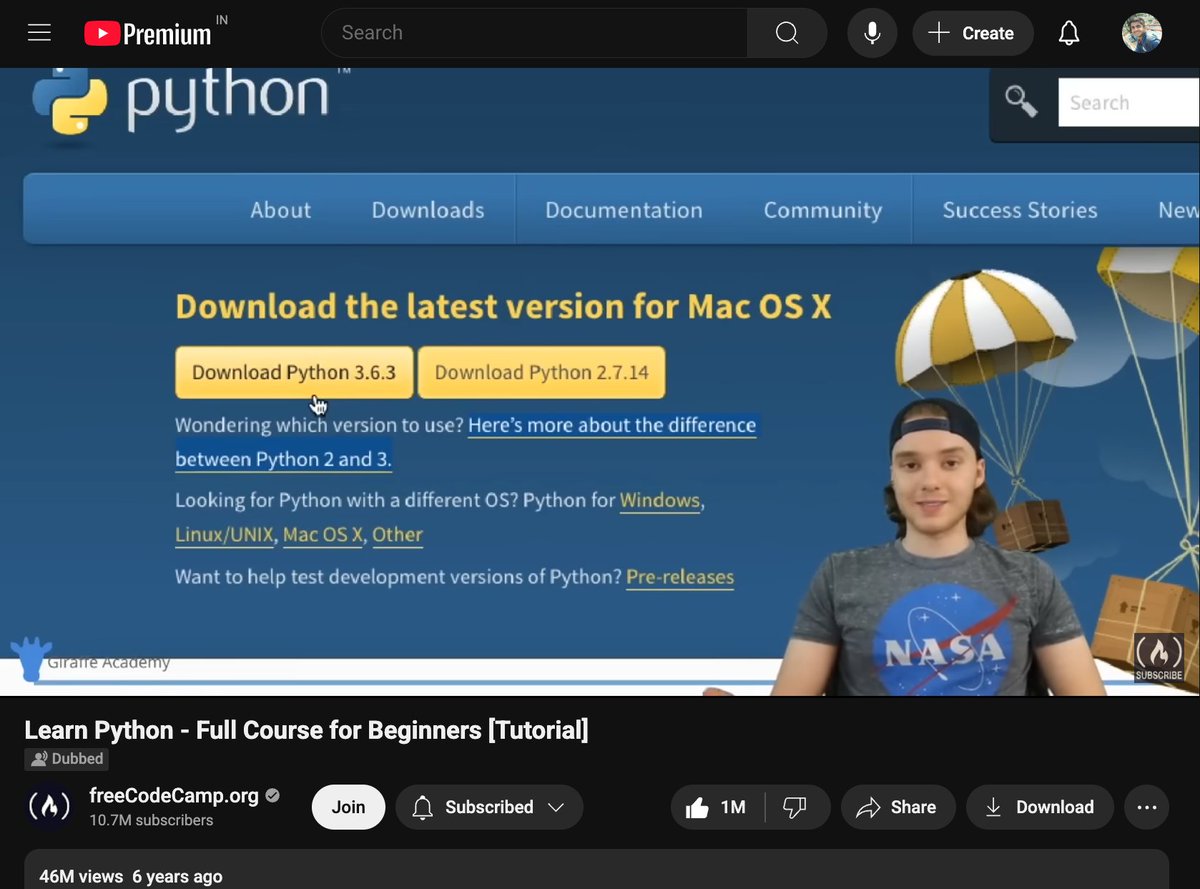Click the magnifier search button
The width and height of the screenshot is (1200, 889).
(787, 33)
